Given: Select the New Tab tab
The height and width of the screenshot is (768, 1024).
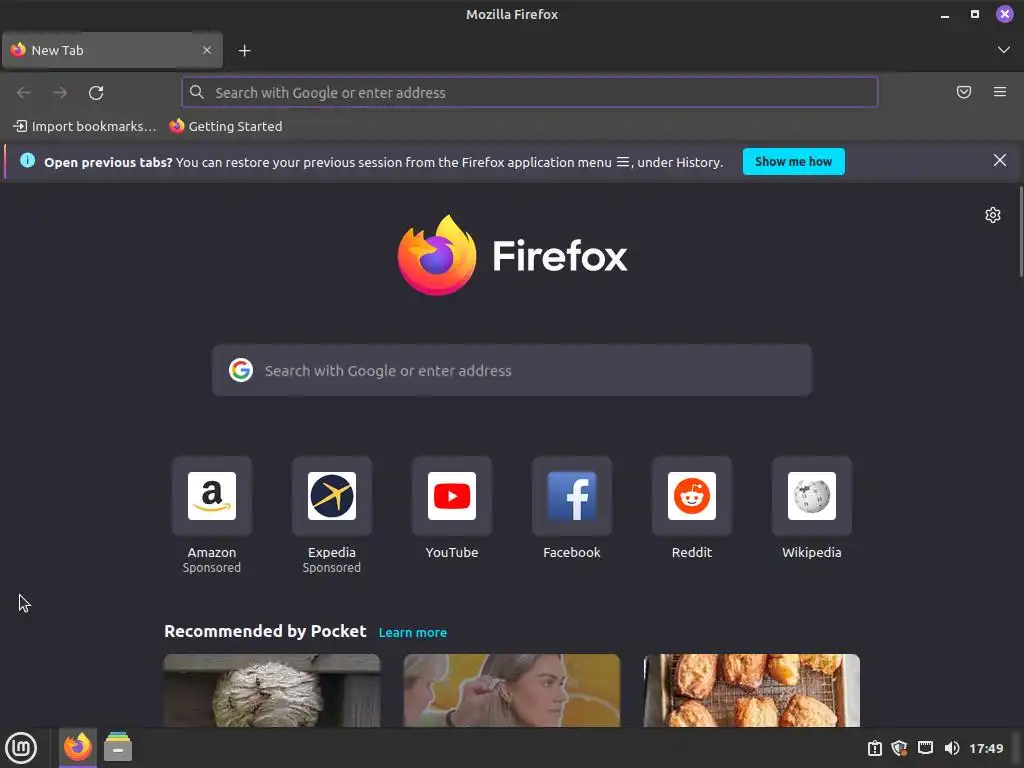Looking at the screenshot, I should tap(112, 50).
